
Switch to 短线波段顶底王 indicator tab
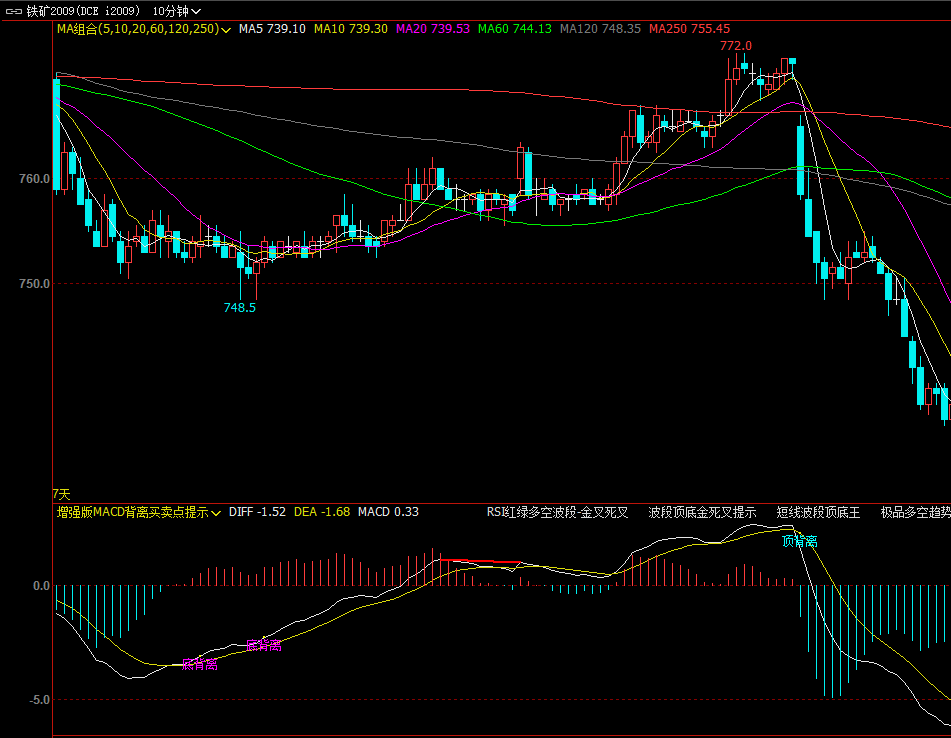[x=818, y=512]
